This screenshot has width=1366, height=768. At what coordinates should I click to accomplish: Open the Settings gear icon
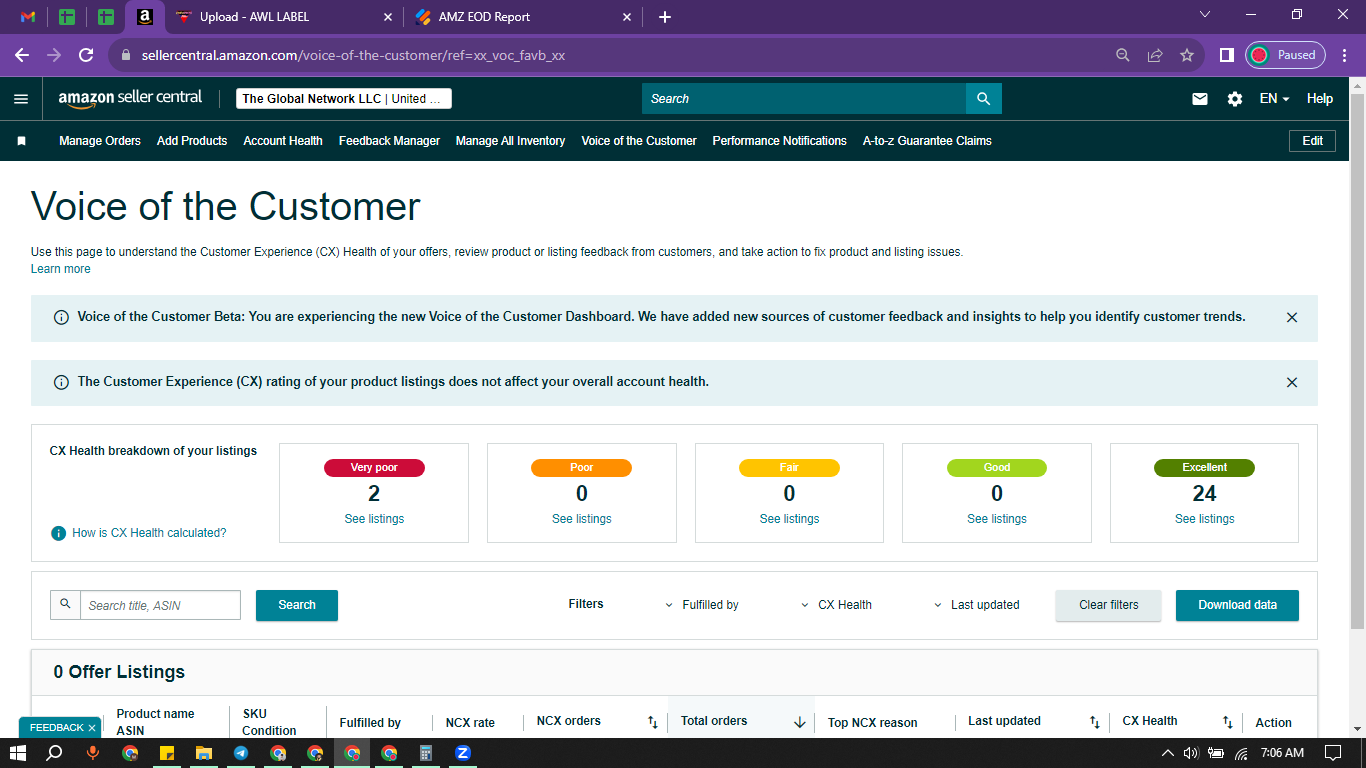coord(1235,99)
